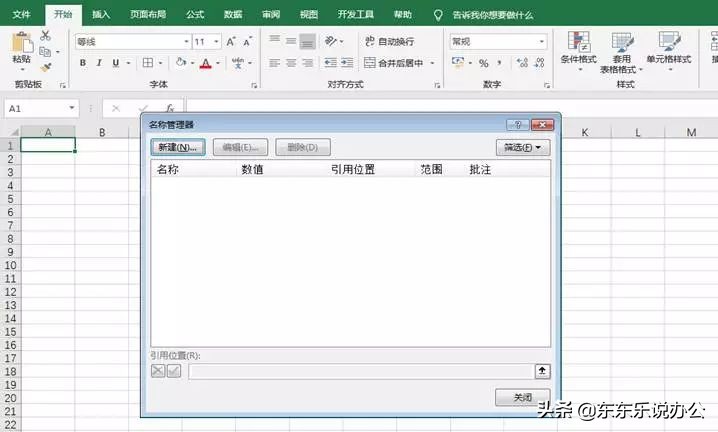The image size is (718, 432).
Task: Apply red font color with the A icon
Action: 206,63
